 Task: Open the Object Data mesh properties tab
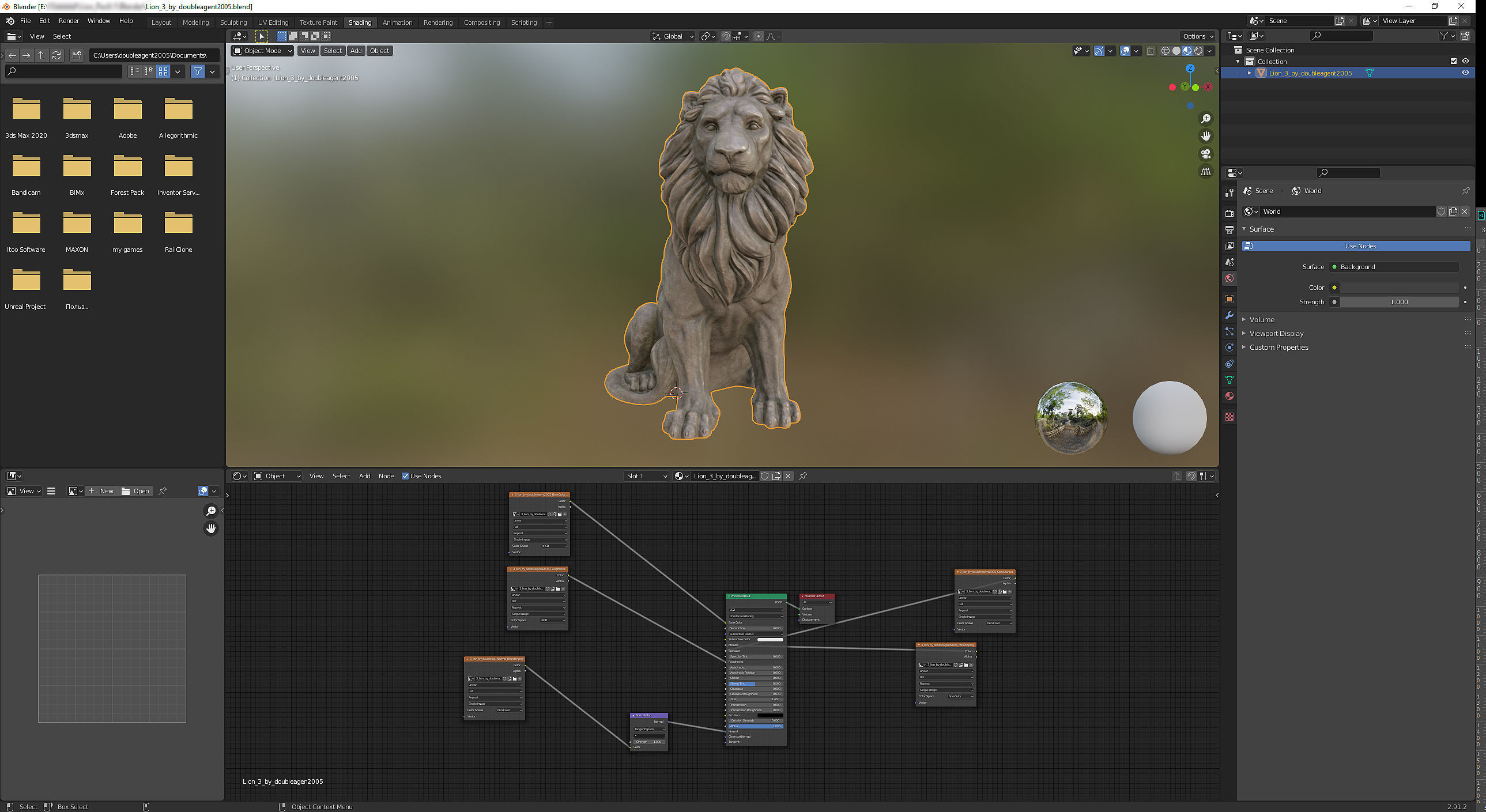point(1229,379)
